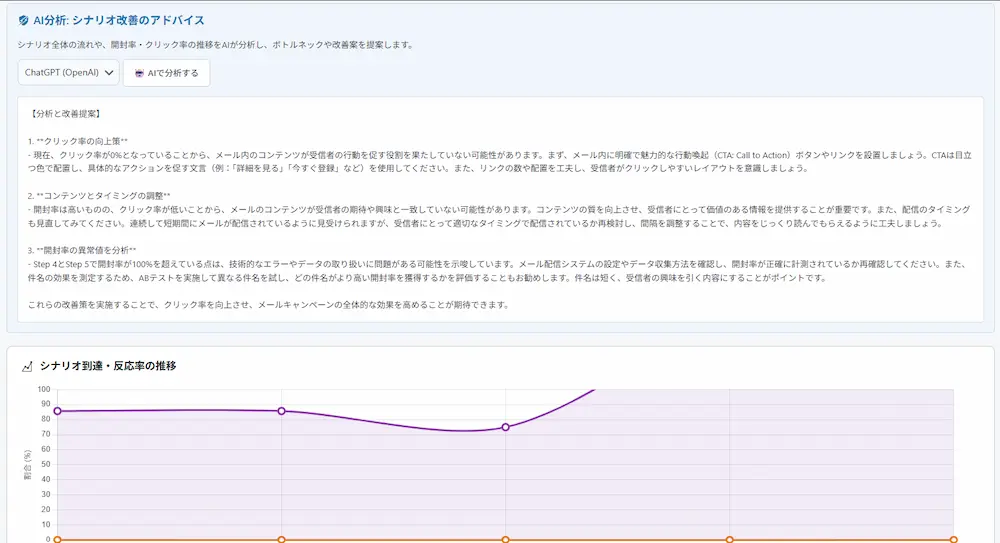Click the 割合 (%) axis label
This screenshot has height=543, width=1000.
pyautogui.click(x=27, y=465)
